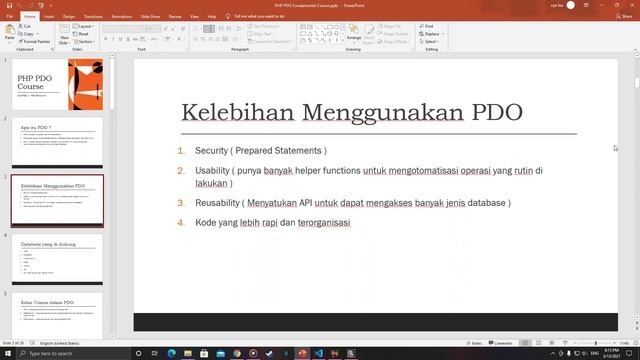Click the Save icon in the title bar

tap(9, 6)
